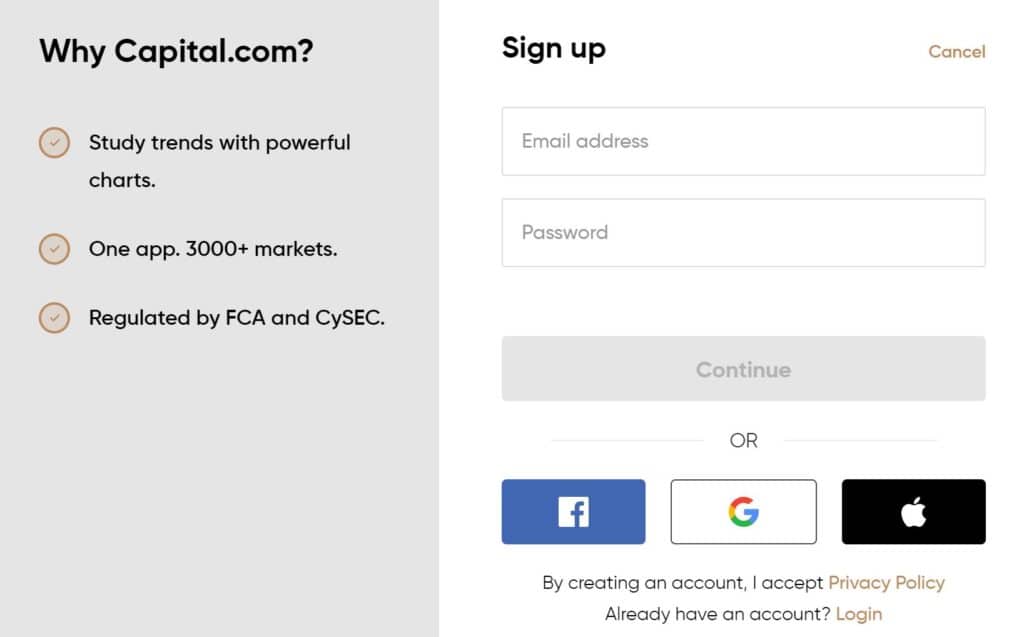
Task: Select "Study trends with powerful charts" text
Action: [x=219, y=143]
